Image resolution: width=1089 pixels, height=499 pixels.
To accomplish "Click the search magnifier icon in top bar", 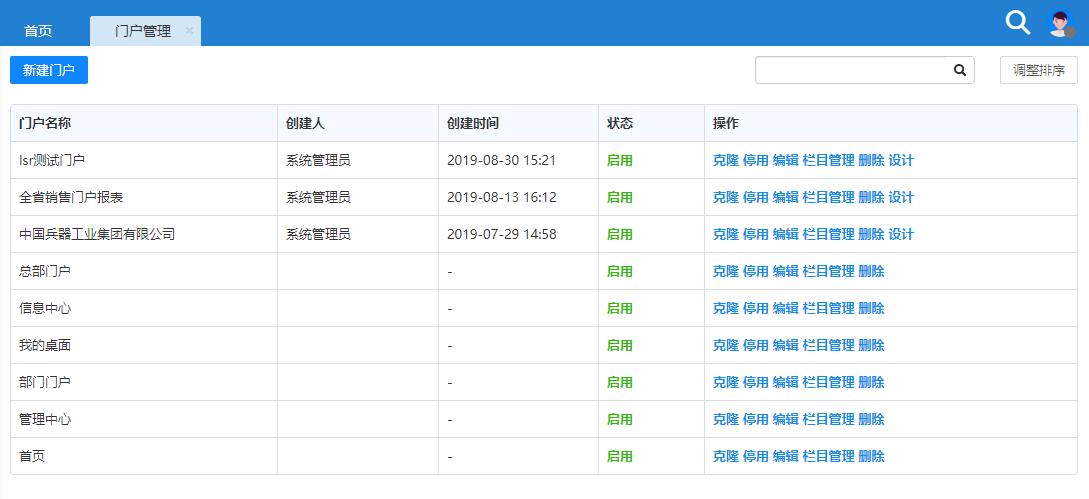I will pyautogui.click(x=1017, y=23).
